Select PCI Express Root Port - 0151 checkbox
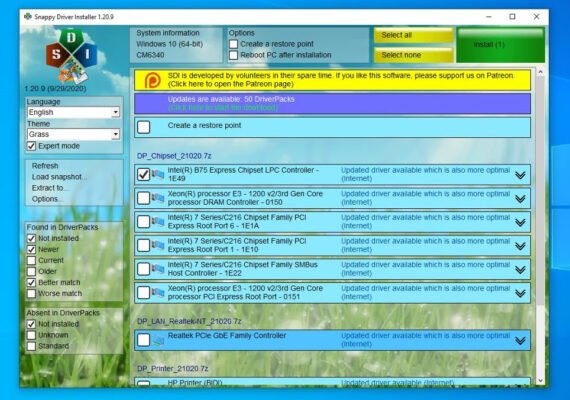Image resolution: width=570 pixels, height=400 pixels. click(144, 293)
